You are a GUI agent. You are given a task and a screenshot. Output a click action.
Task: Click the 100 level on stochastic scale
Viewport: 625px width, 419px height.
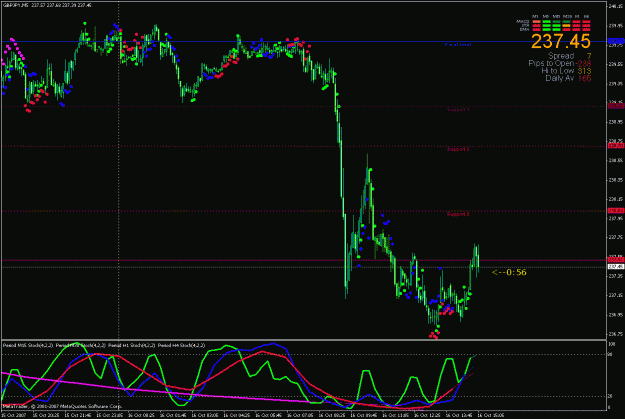612,344
